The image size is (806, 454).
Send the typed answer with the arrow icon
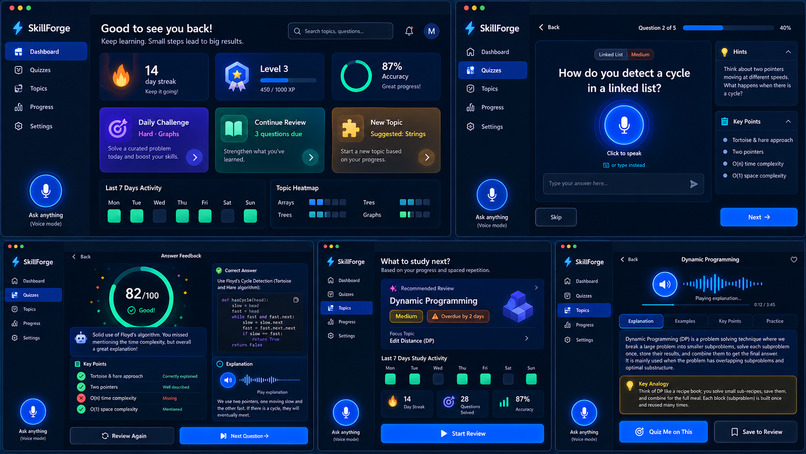[x=693, y=184]
